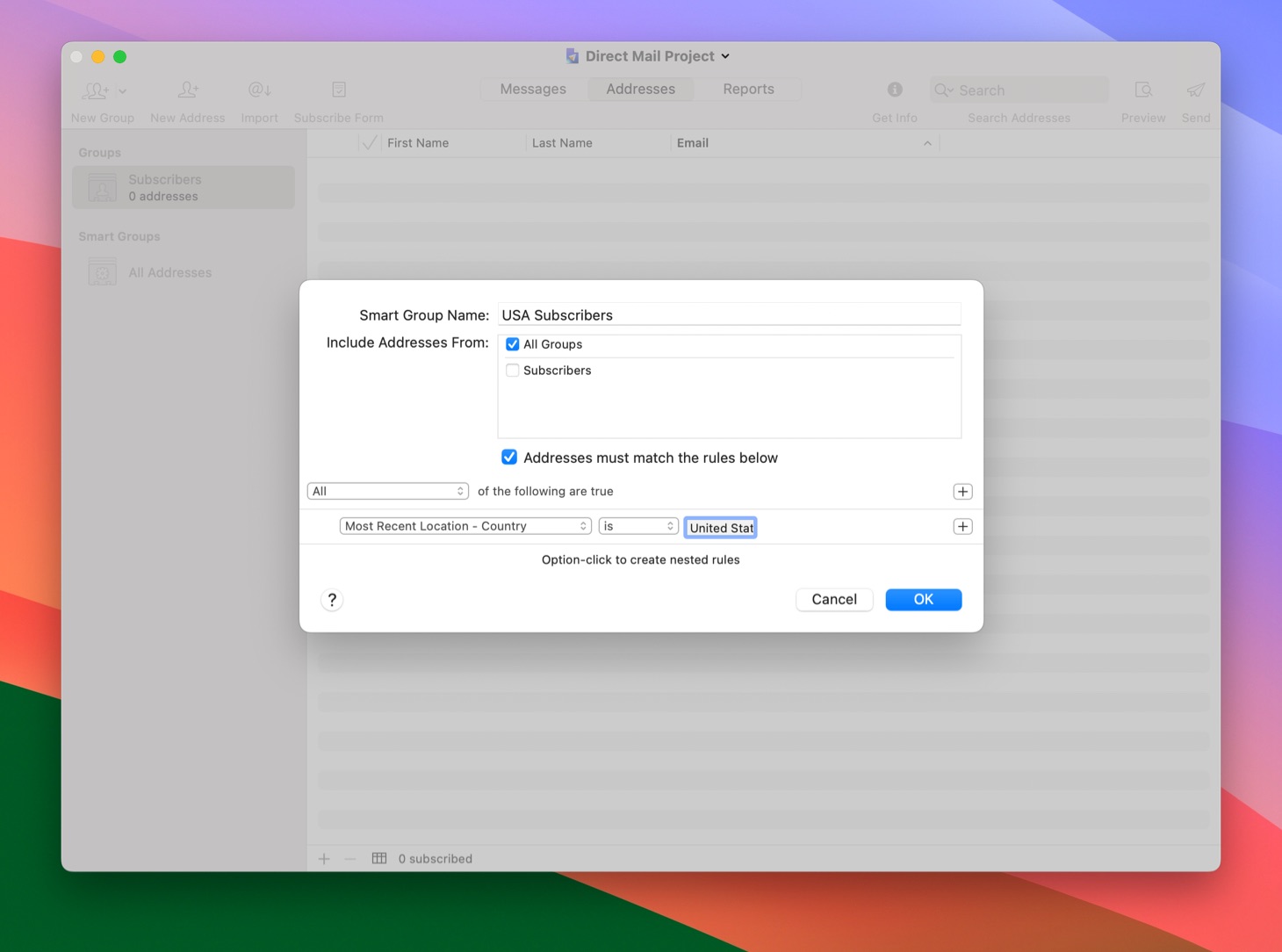The image size is (1282, 952).
Task: Focus the Search Addresses field
Action: (x=1019, y=90)
